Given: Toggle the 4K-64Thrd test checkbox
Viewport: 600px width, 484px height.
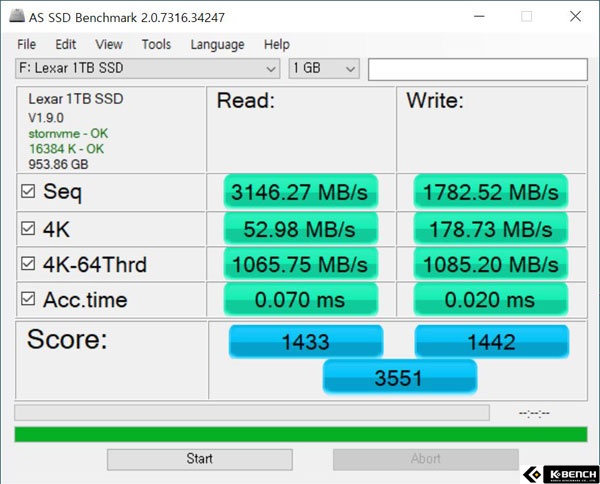Looking at the screenshot, I should click(28, 264).
